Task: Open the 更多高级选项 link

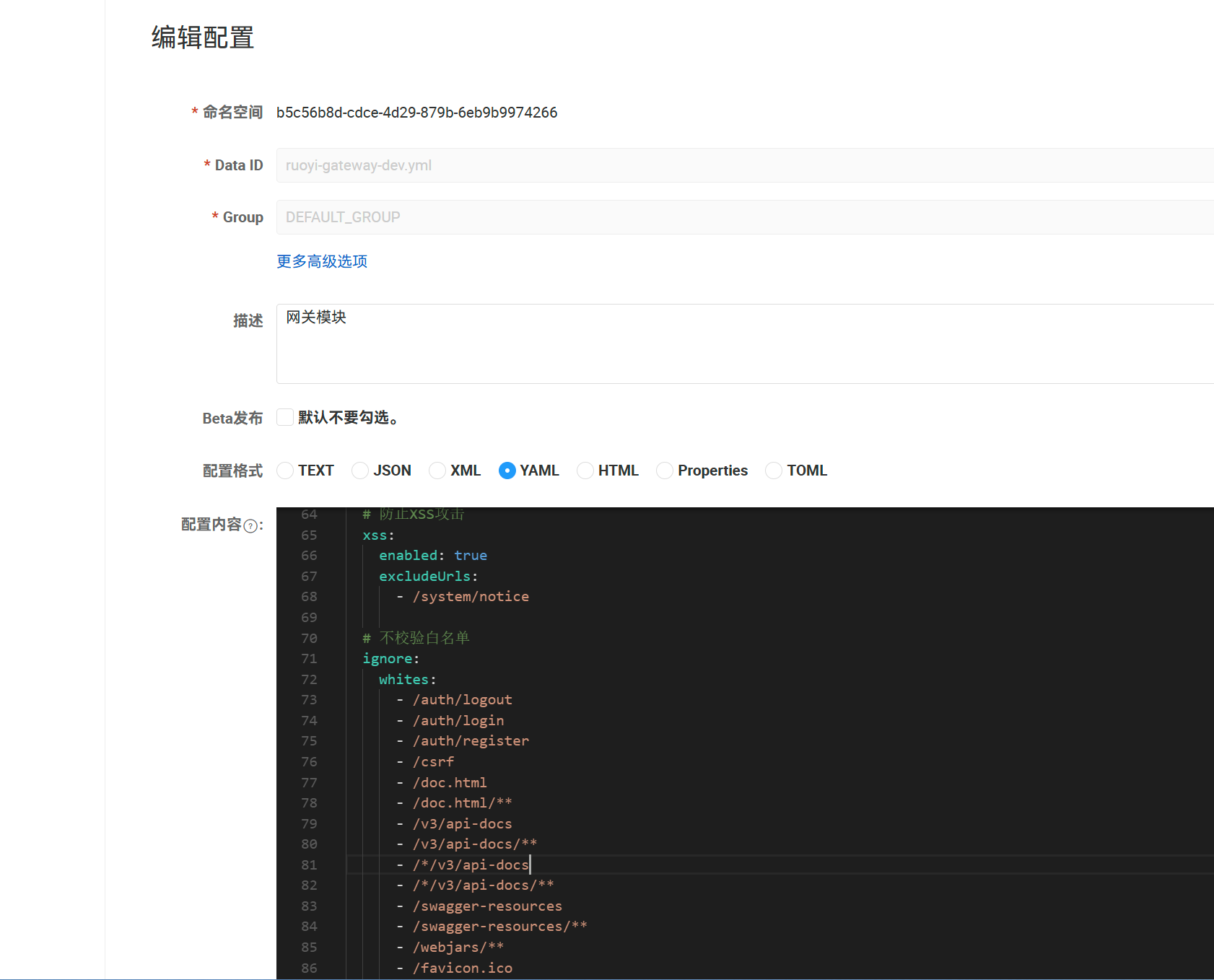Action: pos(320,261)
